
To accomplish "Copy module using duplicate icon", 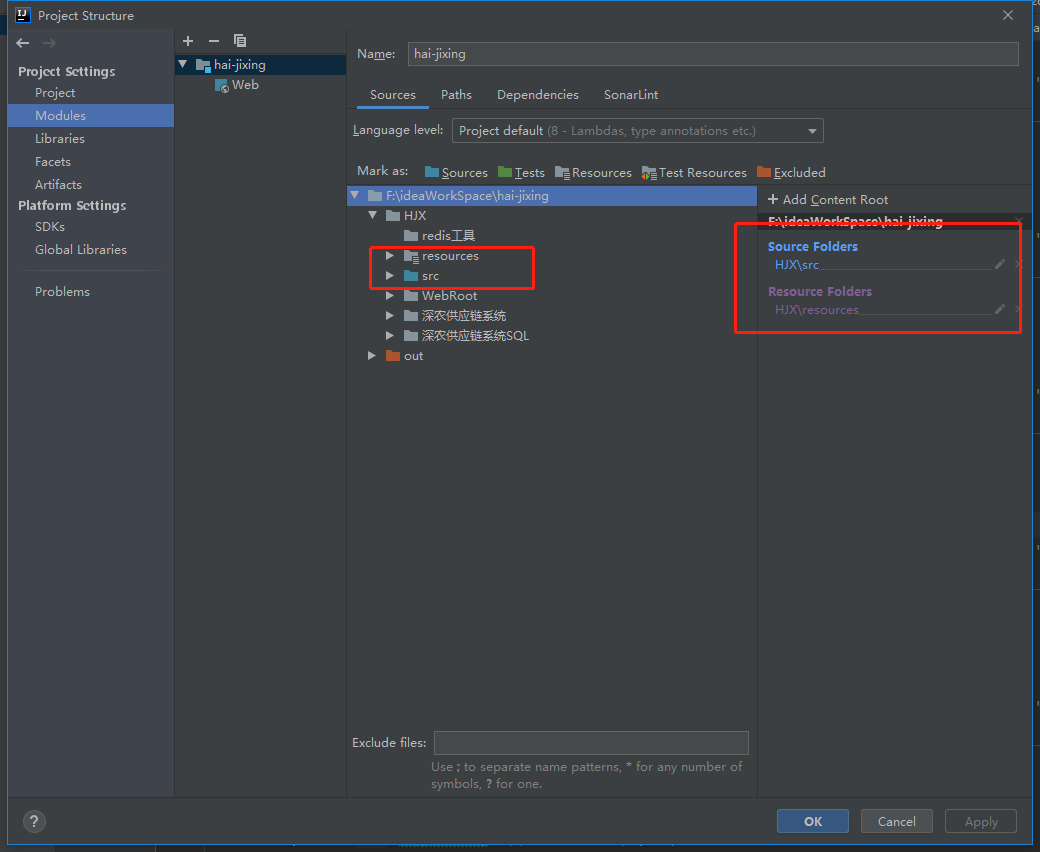I will [240, 41].
